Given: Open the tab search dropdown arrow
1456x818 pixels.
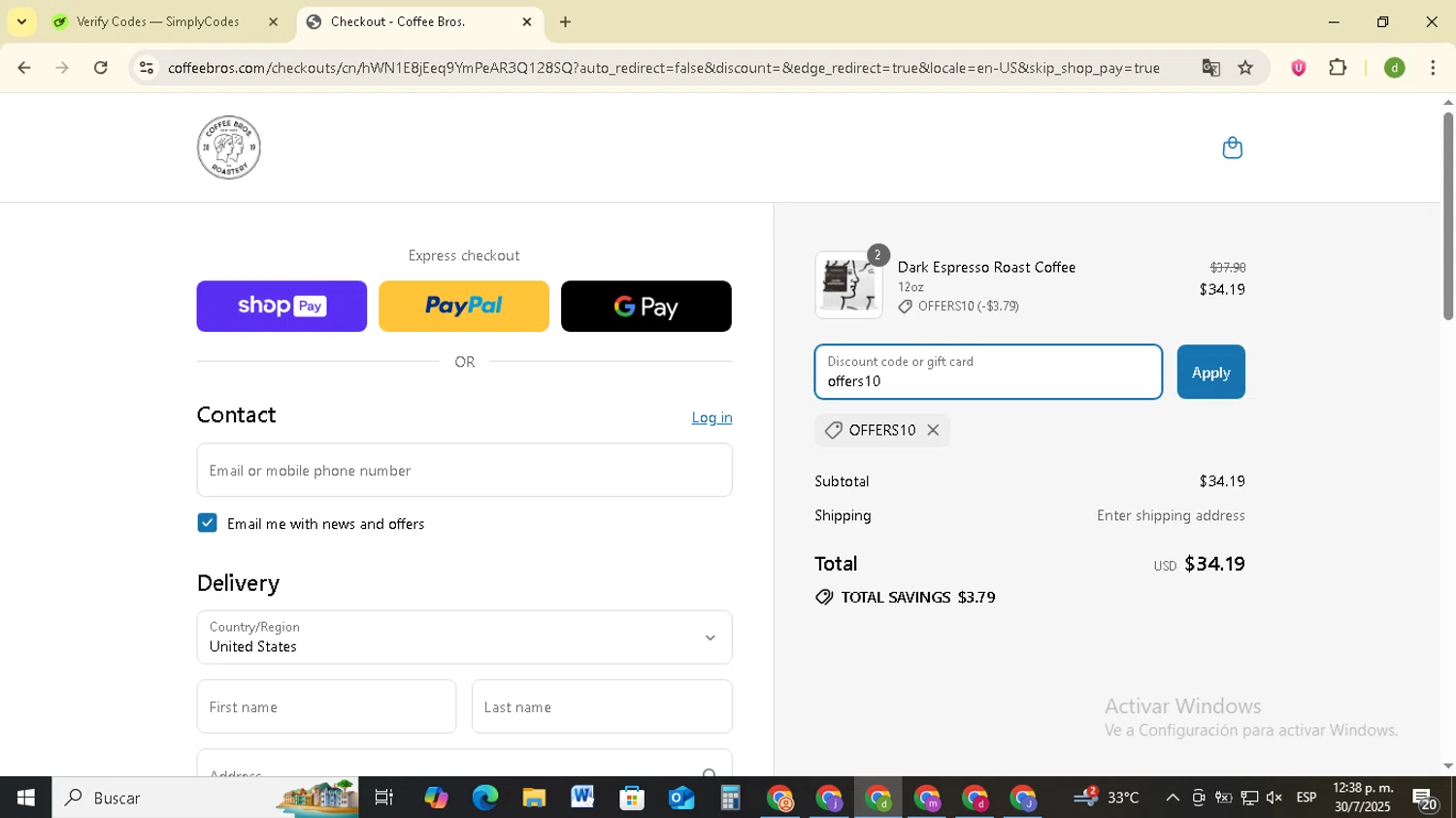Looking at the screenshot, I should point(21,21).
